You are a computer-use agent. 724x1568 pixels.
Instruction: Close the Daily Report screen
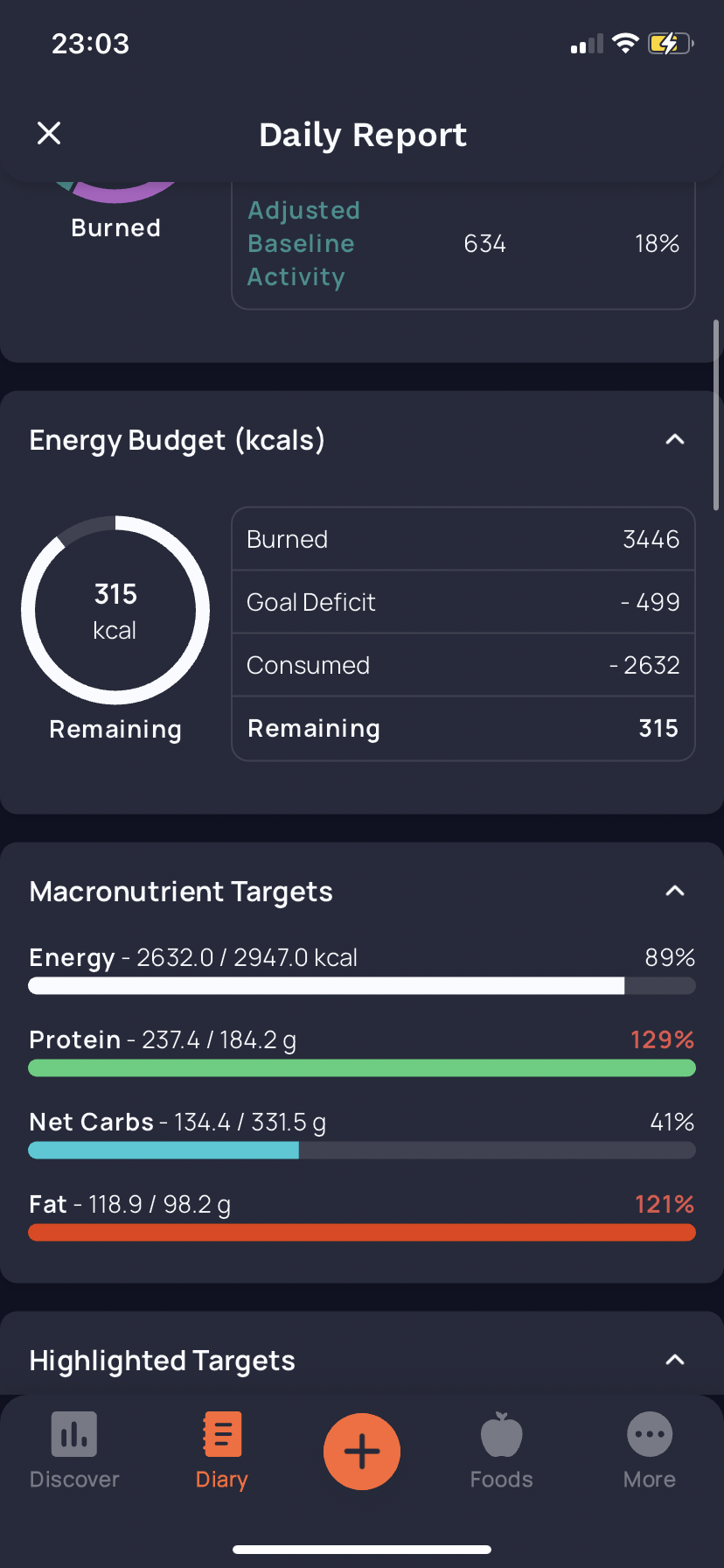pos(49,133)
